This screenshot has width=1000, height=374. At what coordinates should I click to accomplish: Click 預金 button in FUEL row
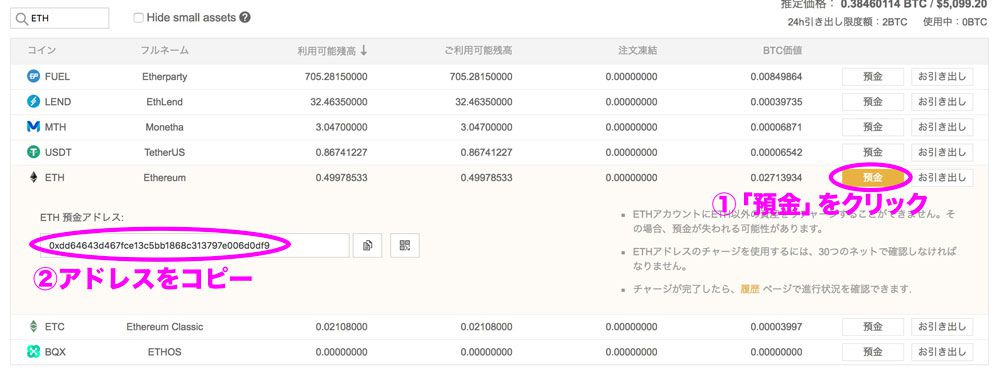[x=872, y=77]
